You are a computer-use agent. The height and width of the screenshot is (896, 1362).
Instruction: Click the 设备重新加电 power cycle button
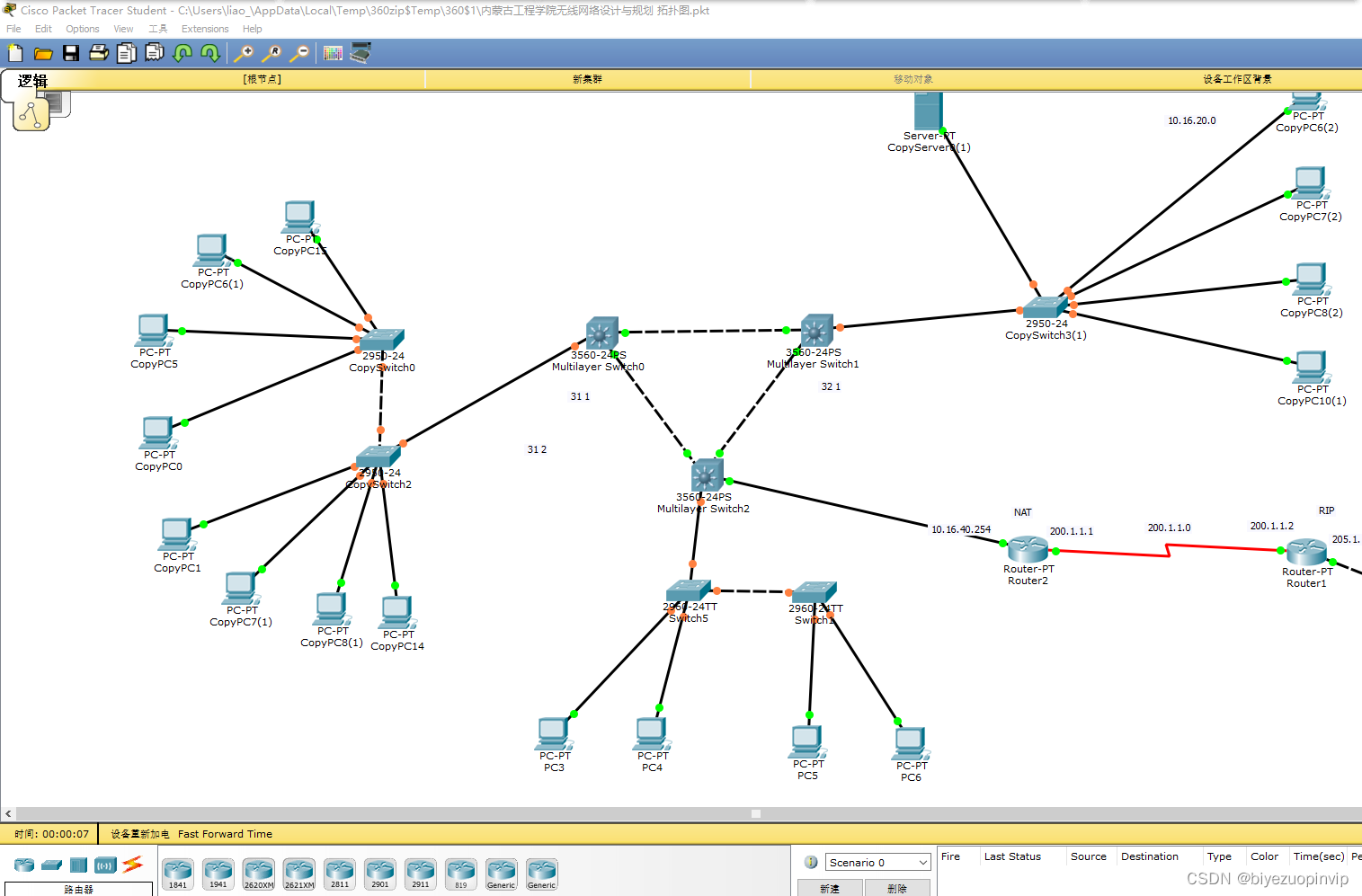click(139, 834)
